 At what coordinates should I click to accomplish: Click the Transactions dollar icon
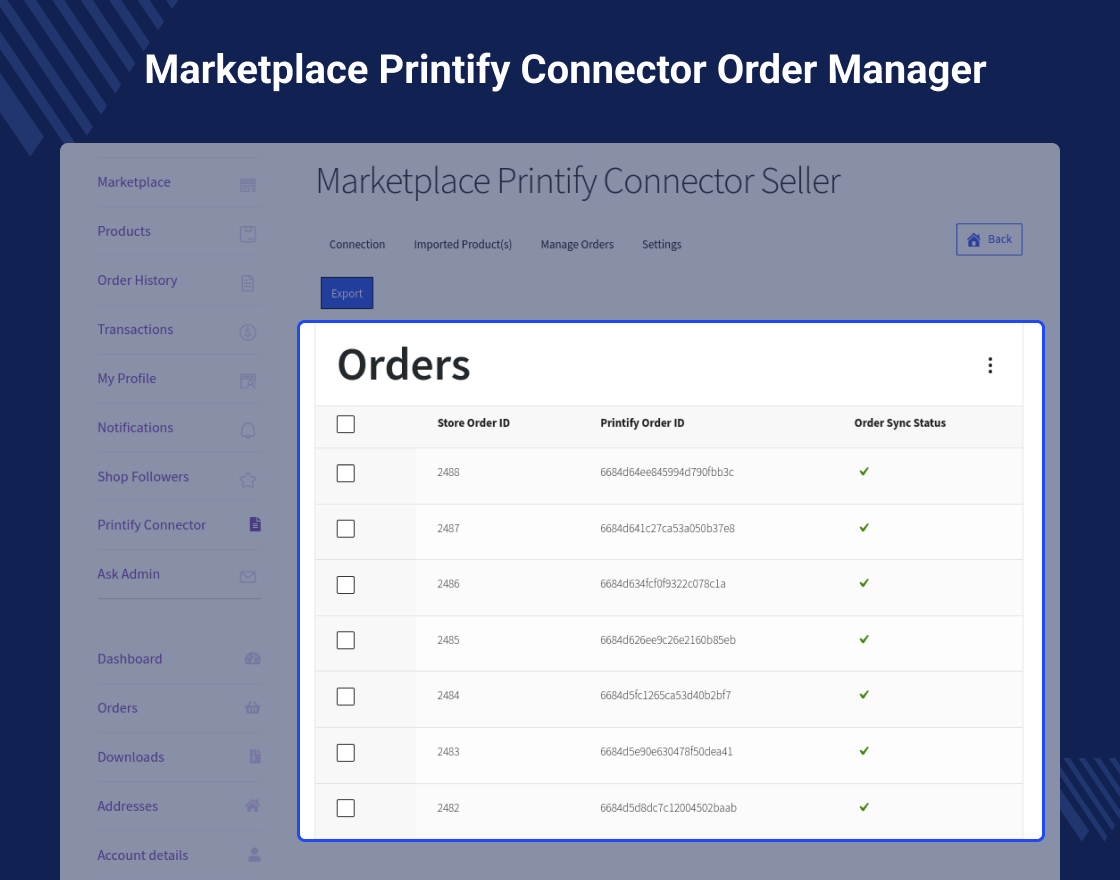(248, 332)
